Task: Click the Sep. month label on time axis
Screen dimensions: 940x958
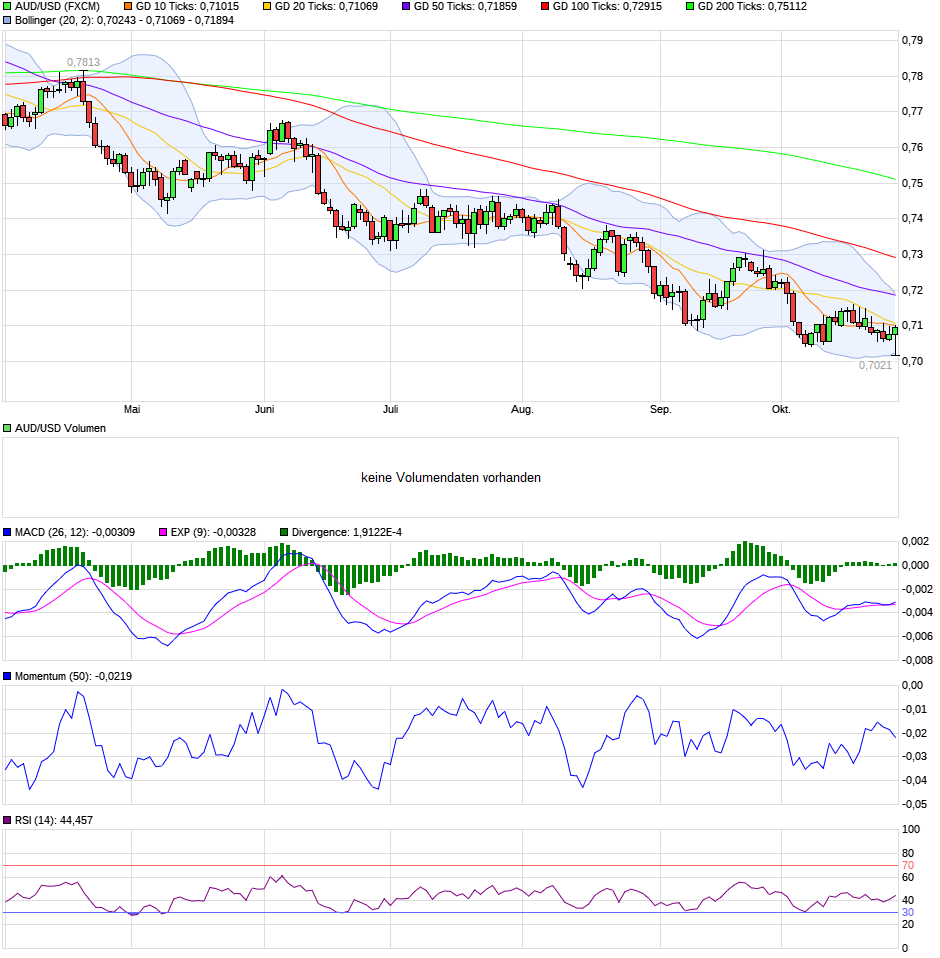Action: [x=660, y=409]
